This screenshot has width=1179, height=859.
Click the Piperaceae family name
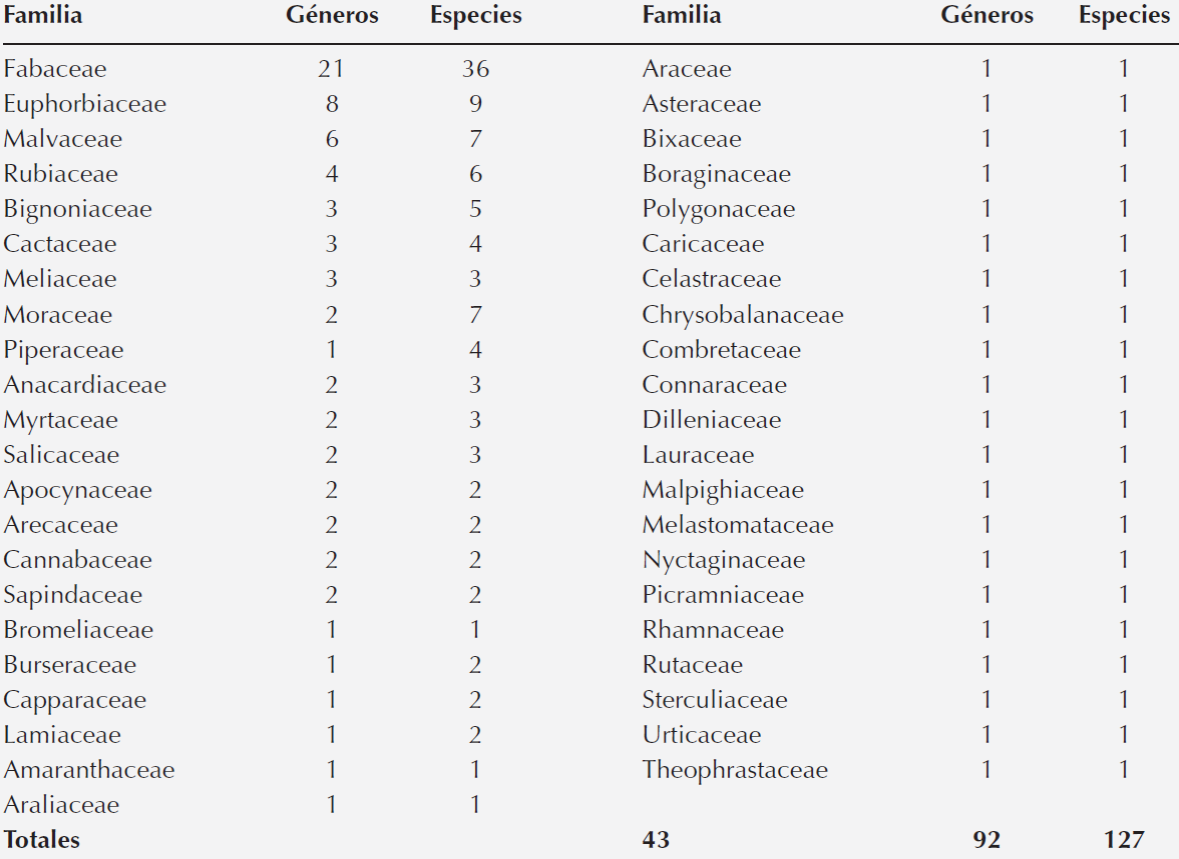click(64, 350)
